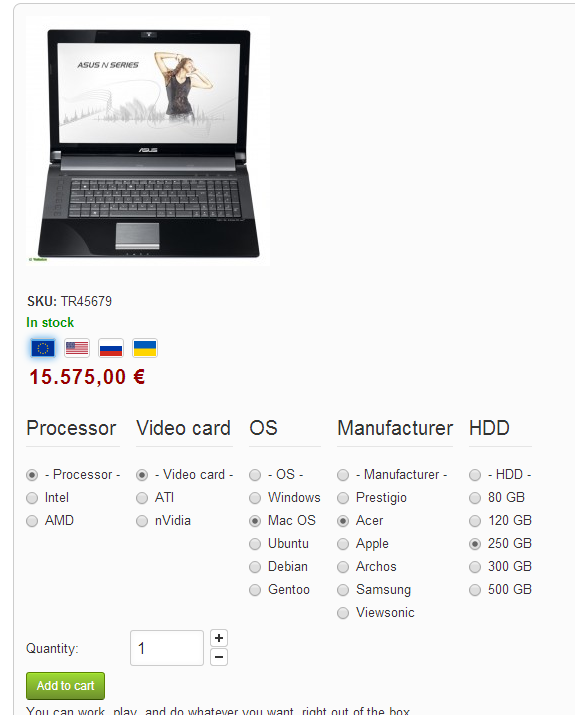Select nVidia video card option

pos(142,521)
